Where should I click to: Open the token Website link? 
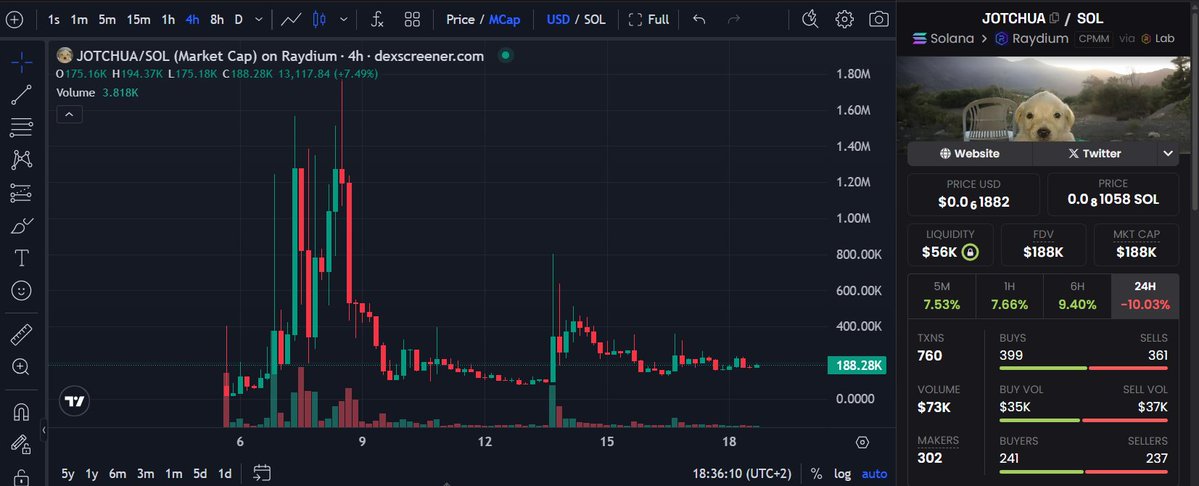[x=970, y=154]
